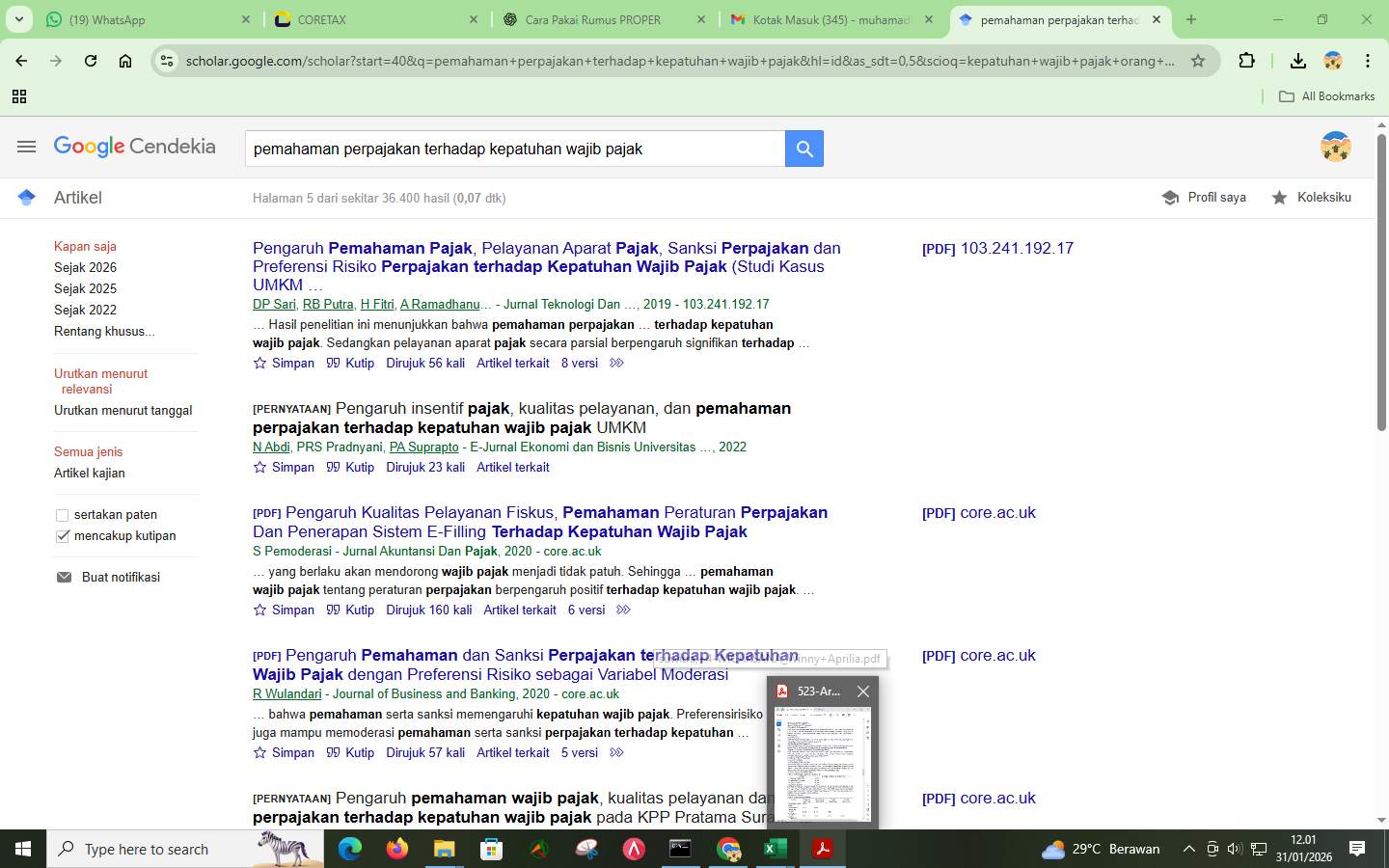Click the search magnifier icon
The image size is (1389, 868).
tap(803, 149)
